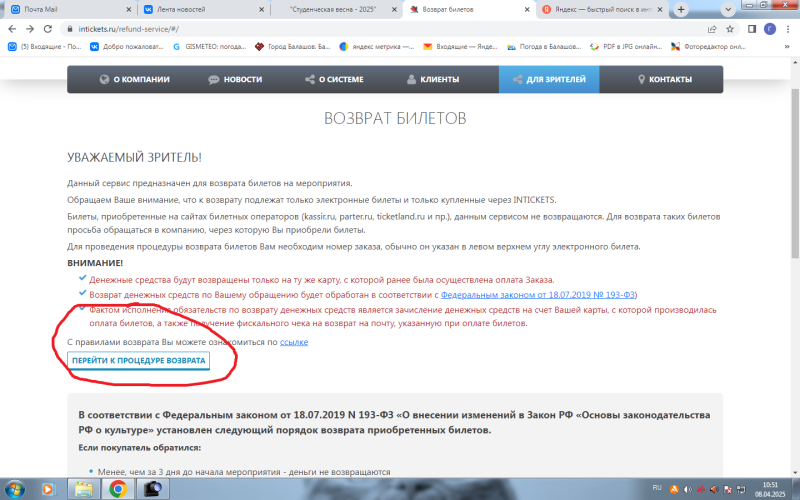Launch the media player taskbar icon
800x500 pixels.
click(47, 489)
